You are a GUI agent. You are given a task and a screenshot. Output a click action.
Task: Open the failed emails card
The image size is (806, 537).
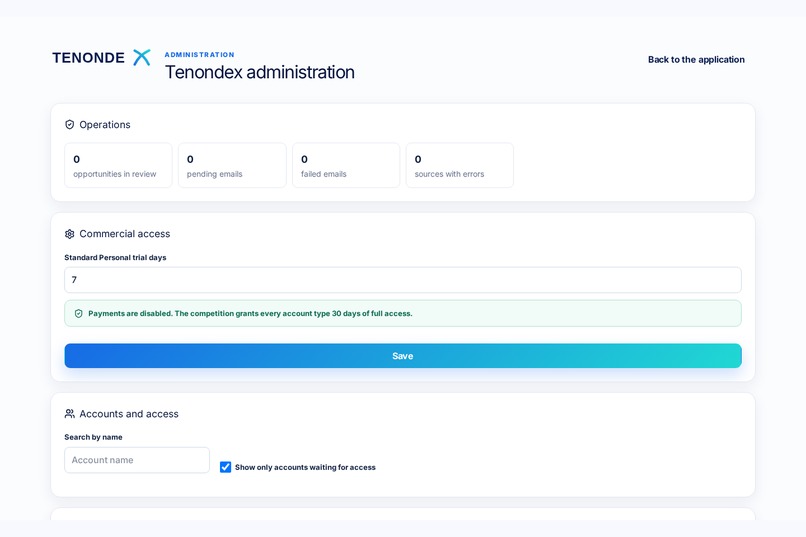pos(346,165)
